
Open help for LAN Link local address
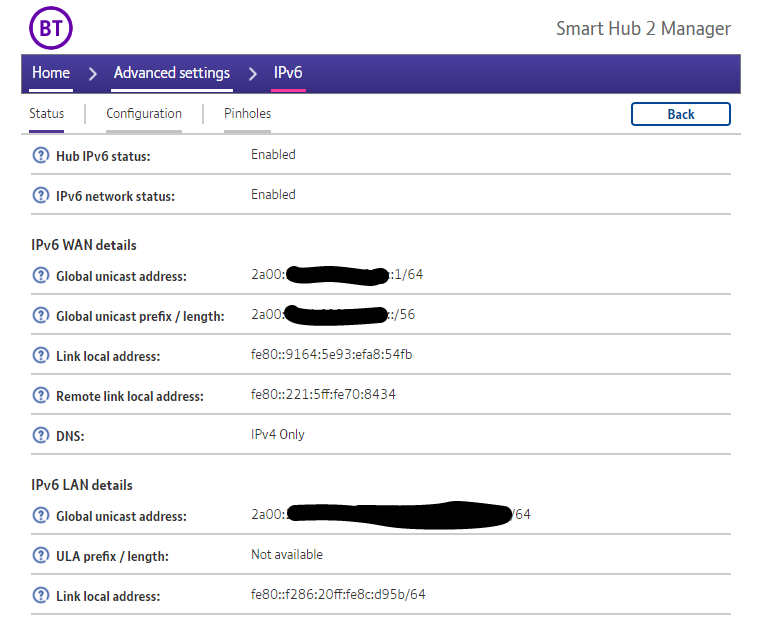pos(41,596)
